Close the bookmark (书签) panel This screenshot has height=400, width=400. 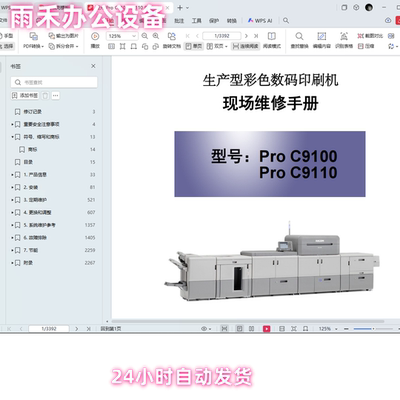point(93,66)
